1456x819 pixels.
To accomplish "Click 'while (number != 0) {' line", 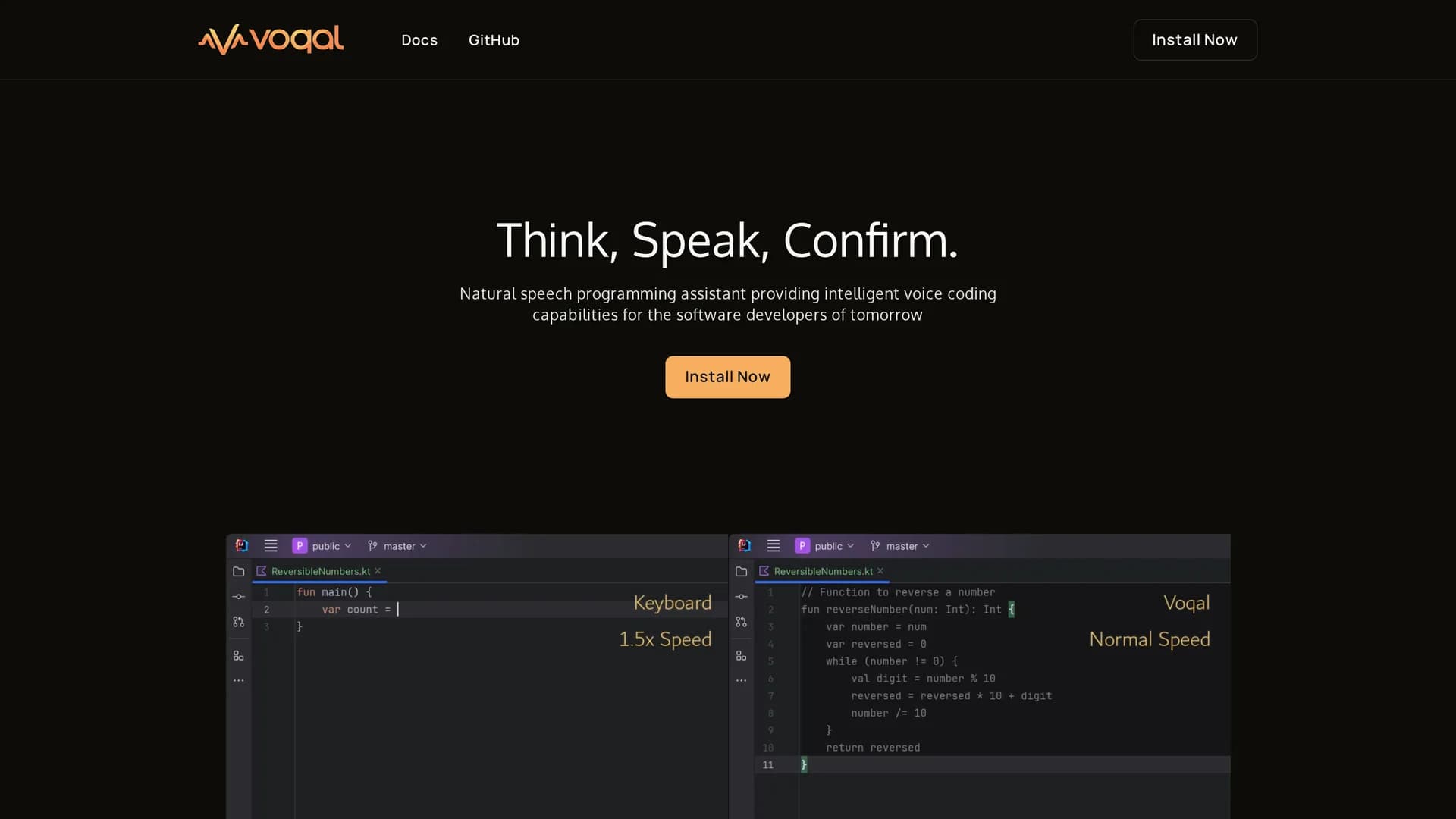I will [892, 661].
